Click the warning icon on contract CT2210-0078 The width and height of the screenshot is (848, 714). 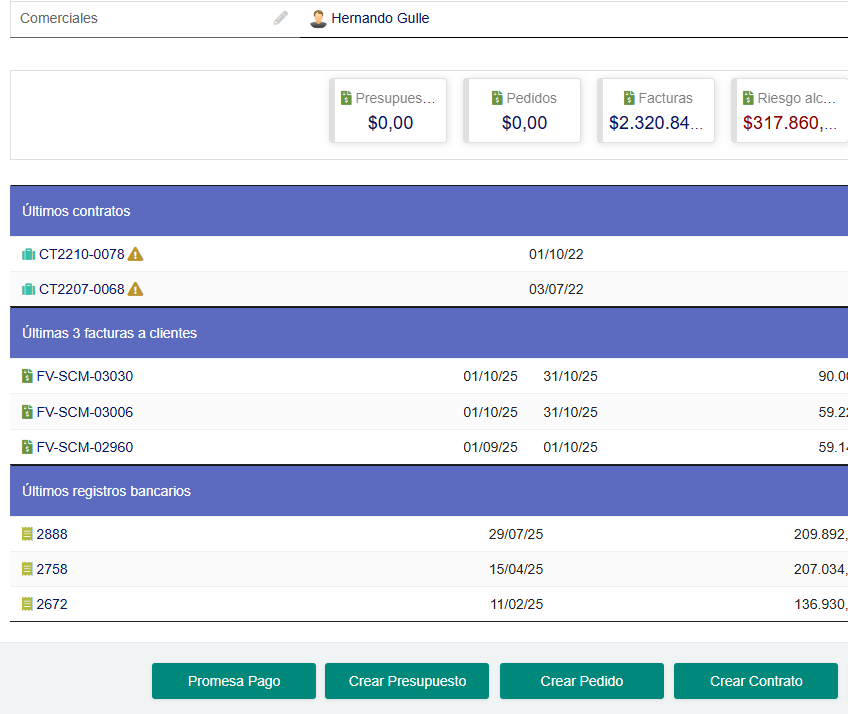[x=135, y=254]
